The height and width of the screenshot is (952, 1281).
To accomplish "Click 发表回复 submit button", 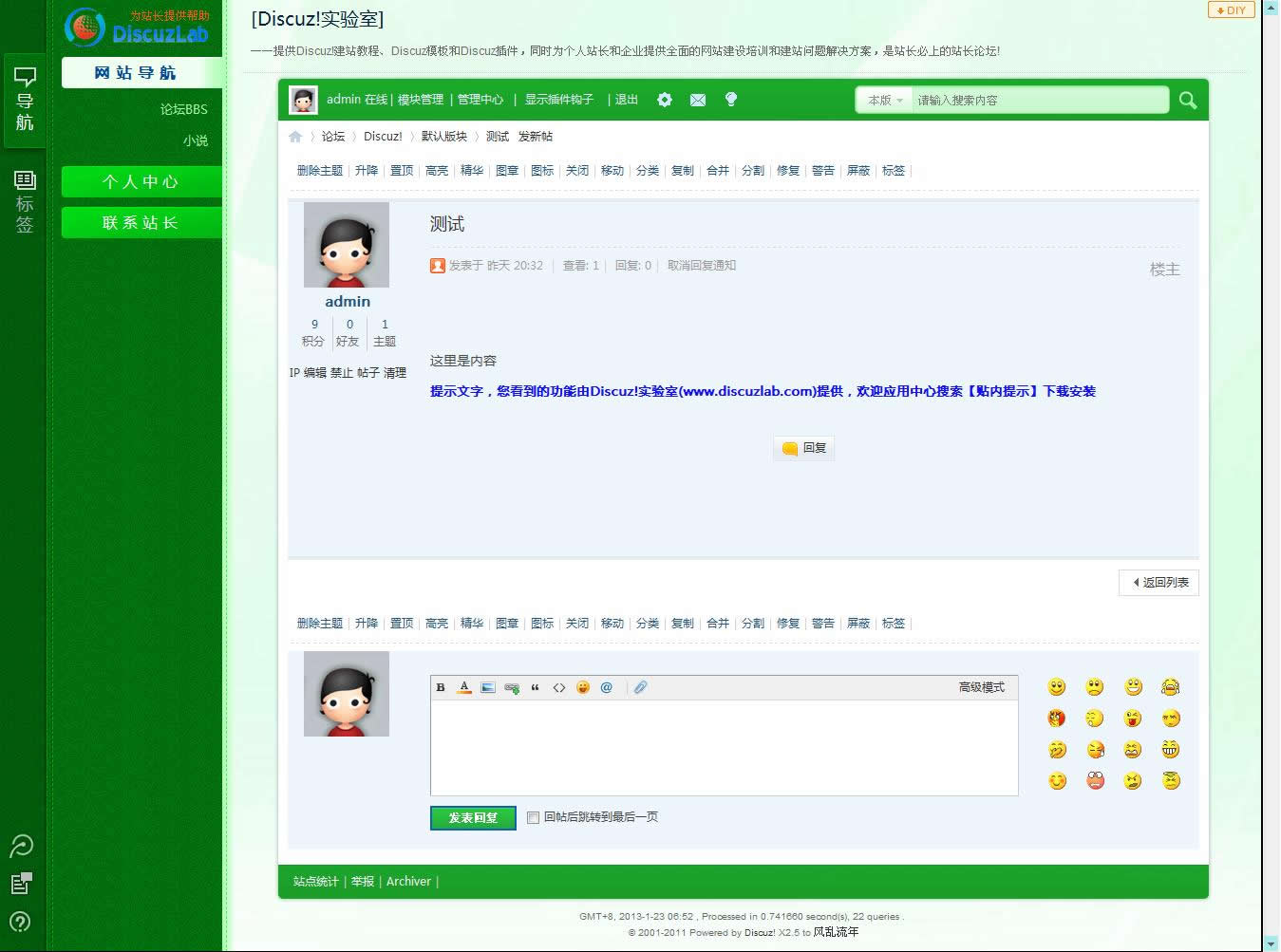I will [x=473, y=817].
